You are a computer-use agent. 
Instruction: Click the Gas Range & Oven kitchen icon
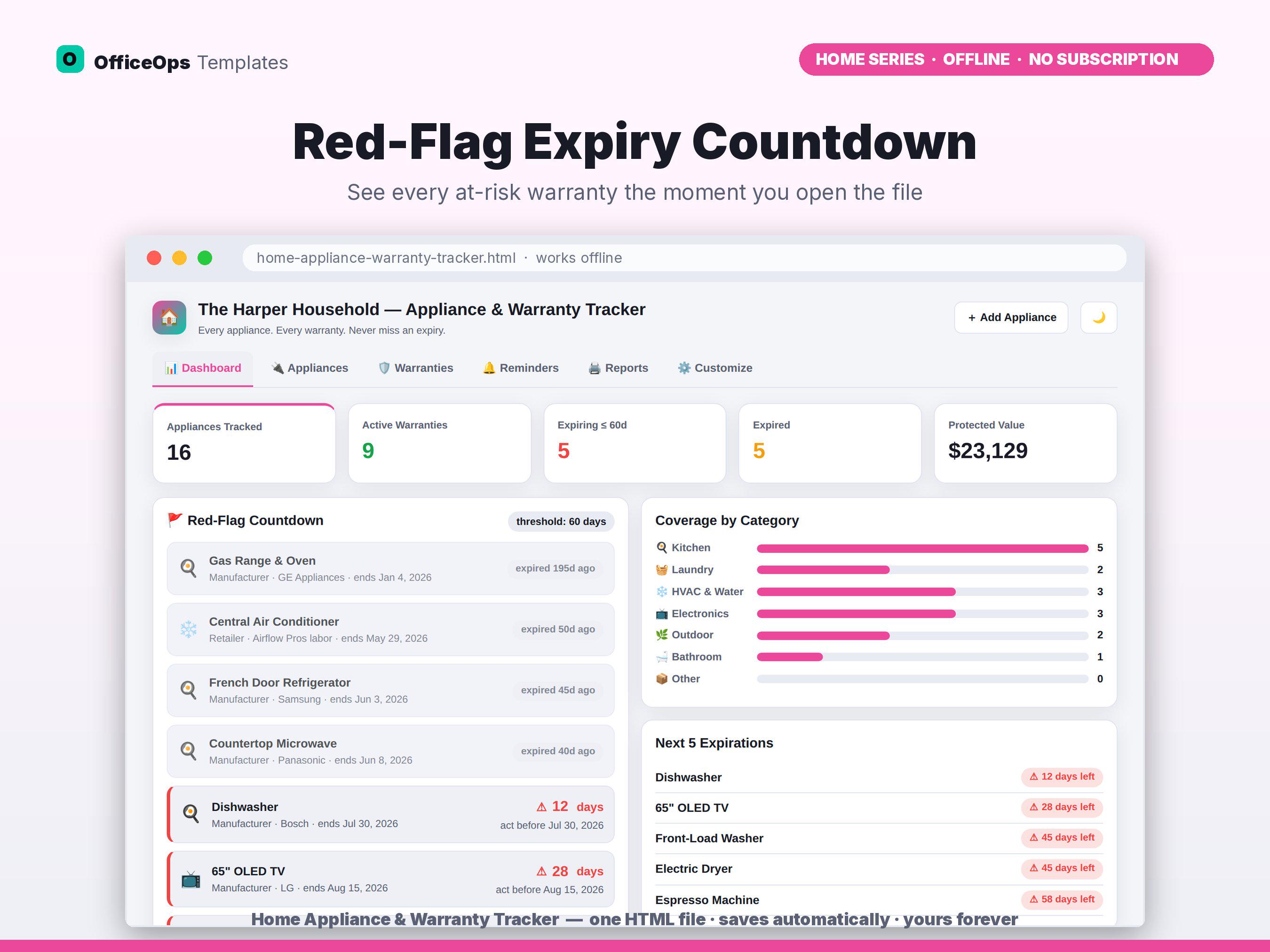(x=188, y=568)
